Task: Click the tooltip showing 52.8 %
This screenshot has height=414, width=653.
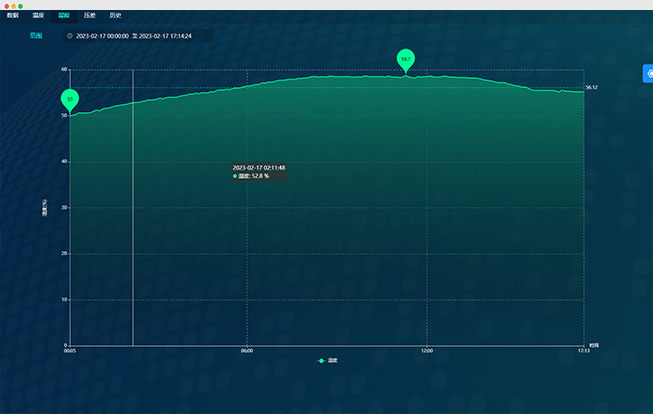Action: 259,172
